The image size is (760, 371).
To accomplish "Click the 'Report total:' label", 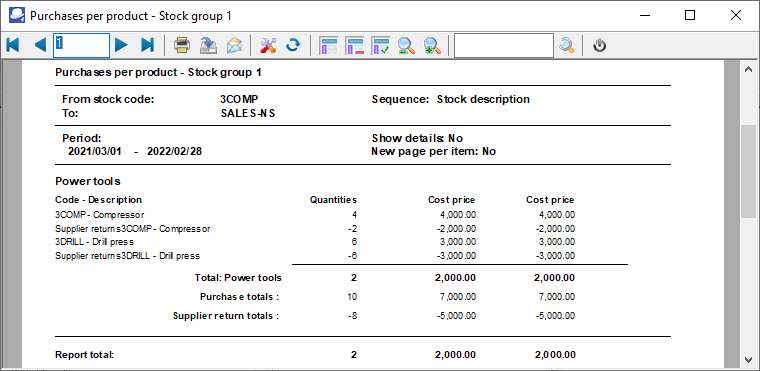I will 84,355.
